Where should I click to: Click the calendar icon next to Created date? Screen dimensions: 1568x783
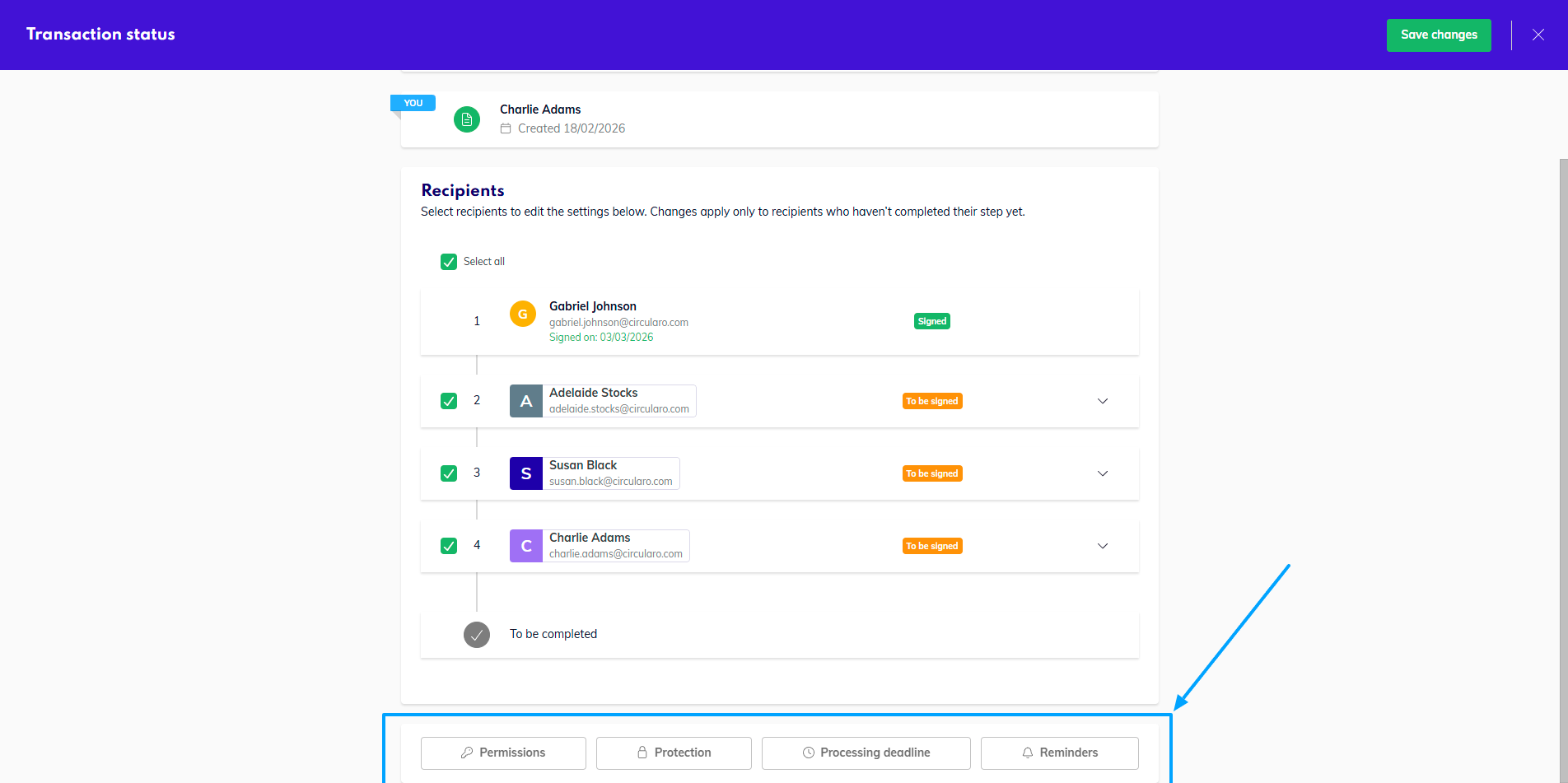(506, 128)
